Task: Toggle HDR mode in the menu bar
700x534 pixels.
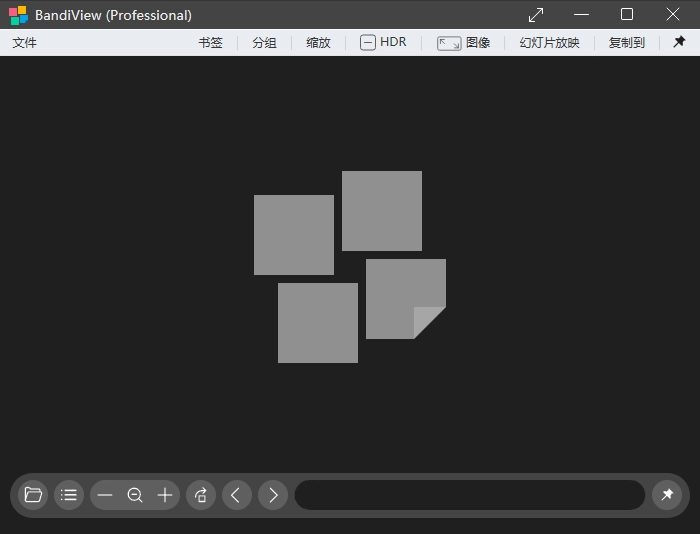Action: click(x=383, y=42)
